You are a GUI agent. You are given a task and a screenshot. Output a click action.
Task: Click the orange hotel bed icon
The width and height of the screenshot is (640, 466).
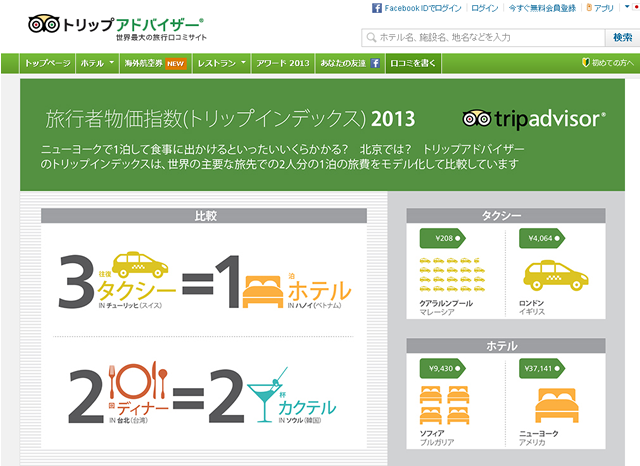point(264,288)
